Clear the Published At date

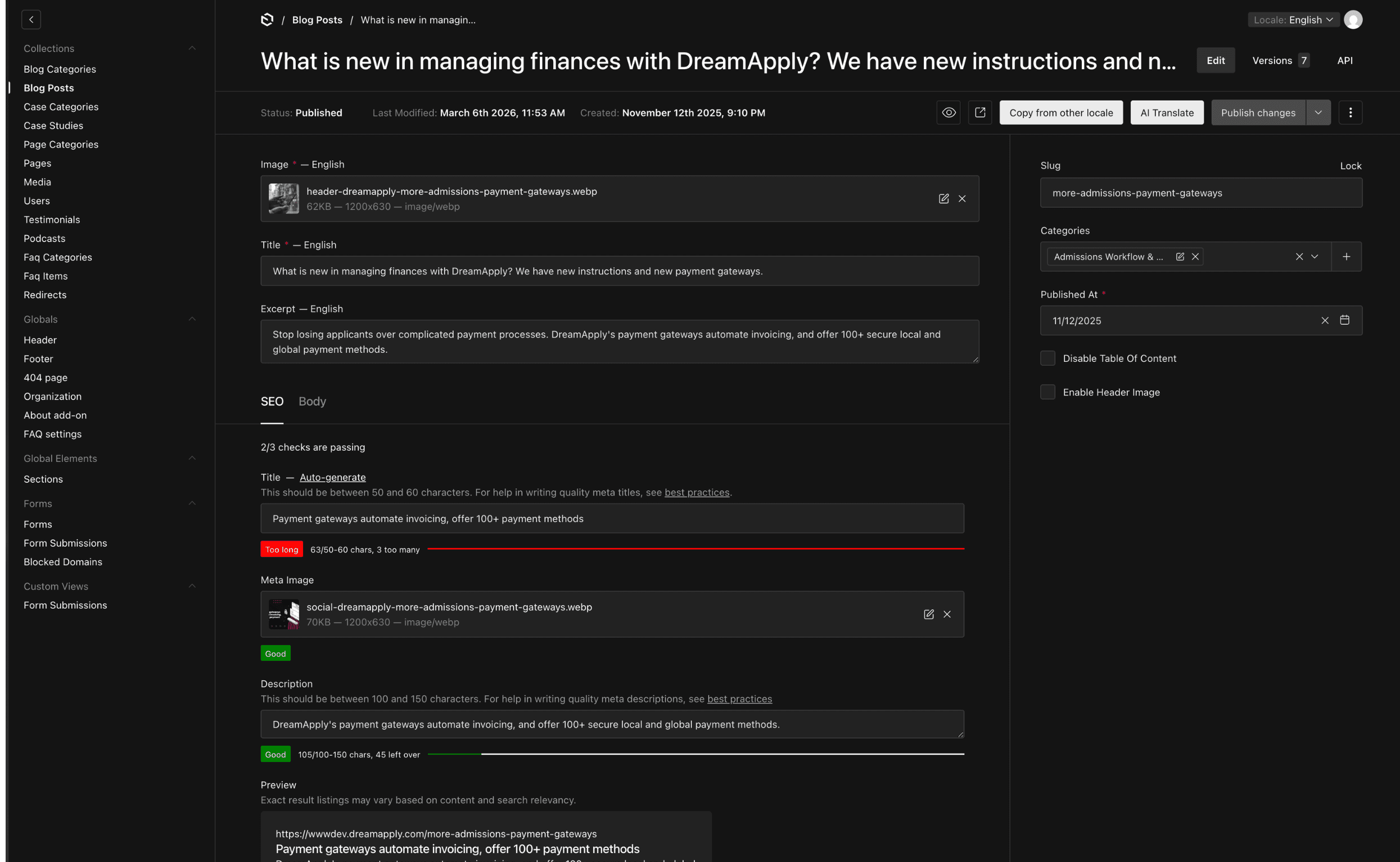pos(1325,320)
